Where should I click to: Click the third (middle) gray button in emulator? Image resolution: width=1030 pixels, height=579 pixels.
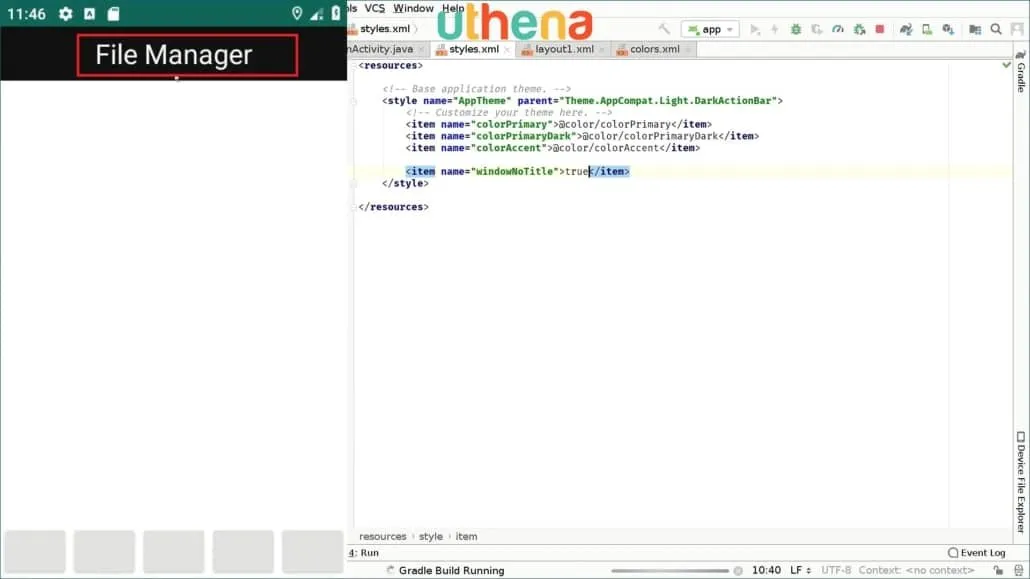point(173,551)
